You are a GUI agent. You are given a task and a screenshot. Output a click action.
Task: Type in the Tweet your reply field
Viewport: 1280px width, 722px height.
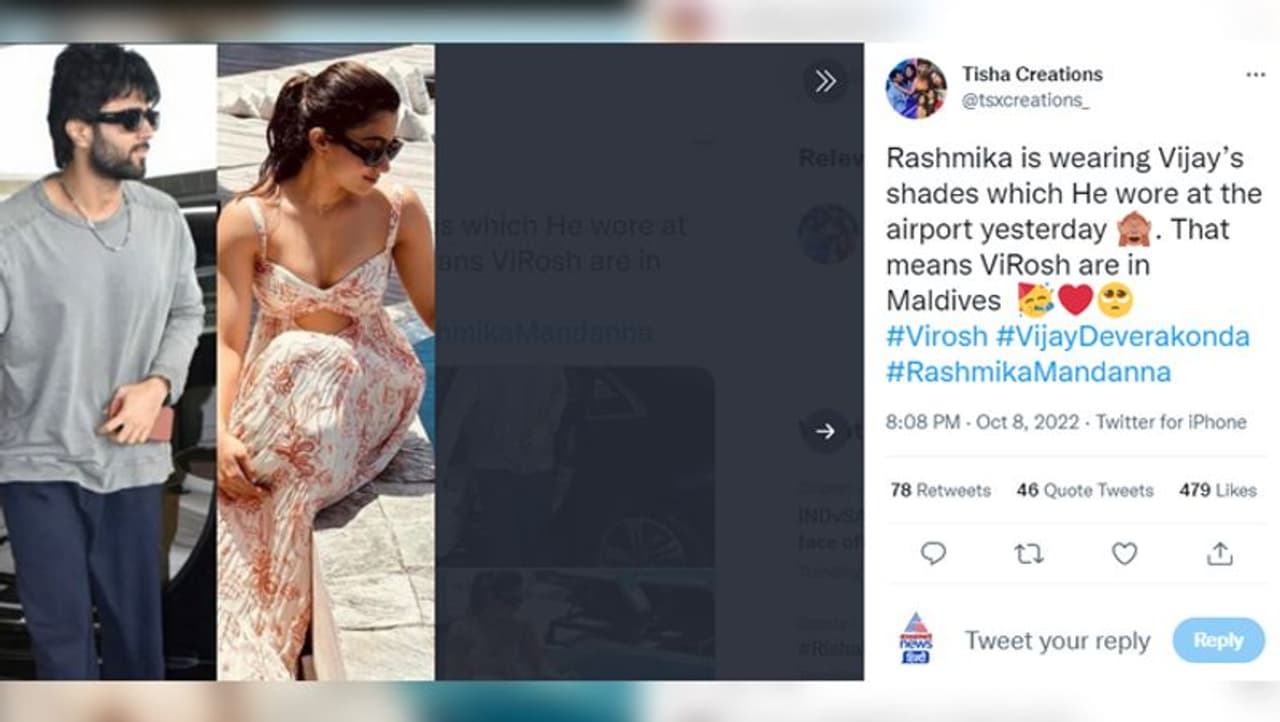(x=1057, y=641)
